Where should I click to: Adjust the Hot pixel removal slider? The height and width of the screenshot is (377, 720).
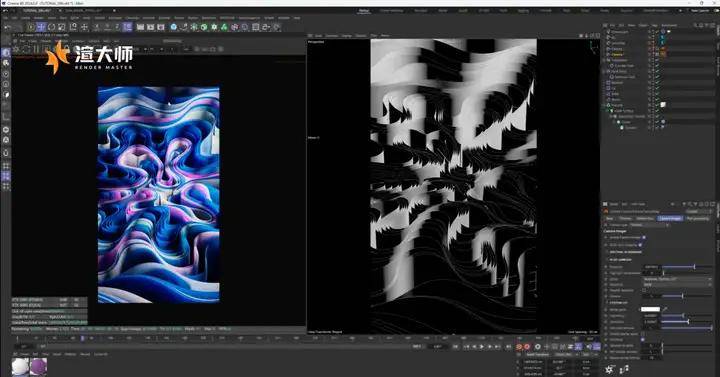687,328
